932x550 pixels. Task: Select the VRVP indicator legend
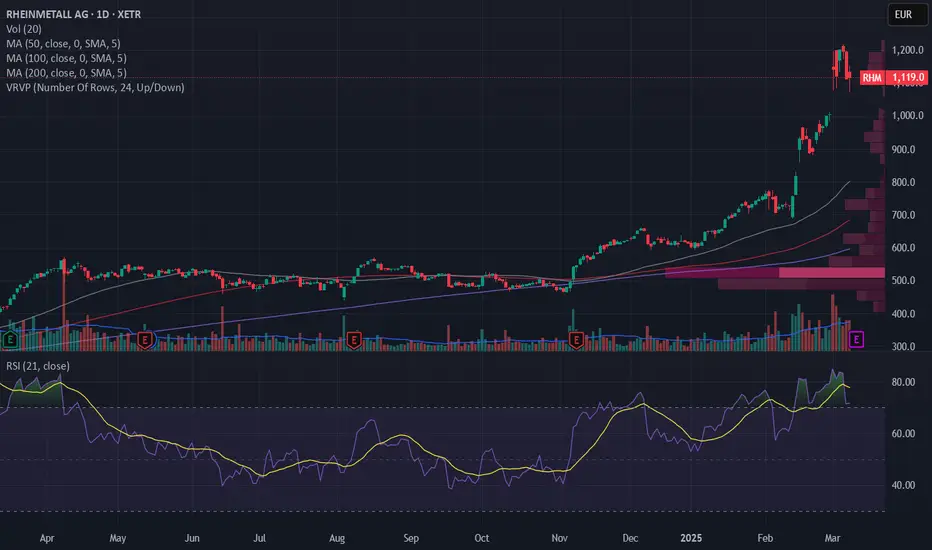pos(95,87)
